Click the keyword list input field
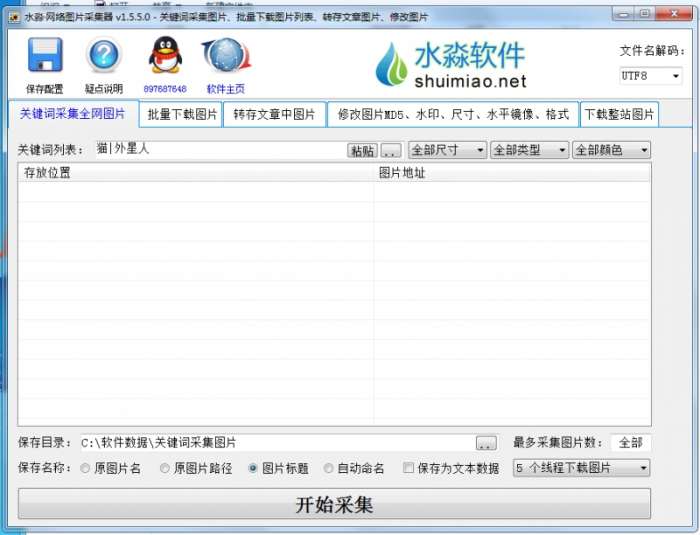This screenshot has height=535, width=700. [x=220, y=149]
